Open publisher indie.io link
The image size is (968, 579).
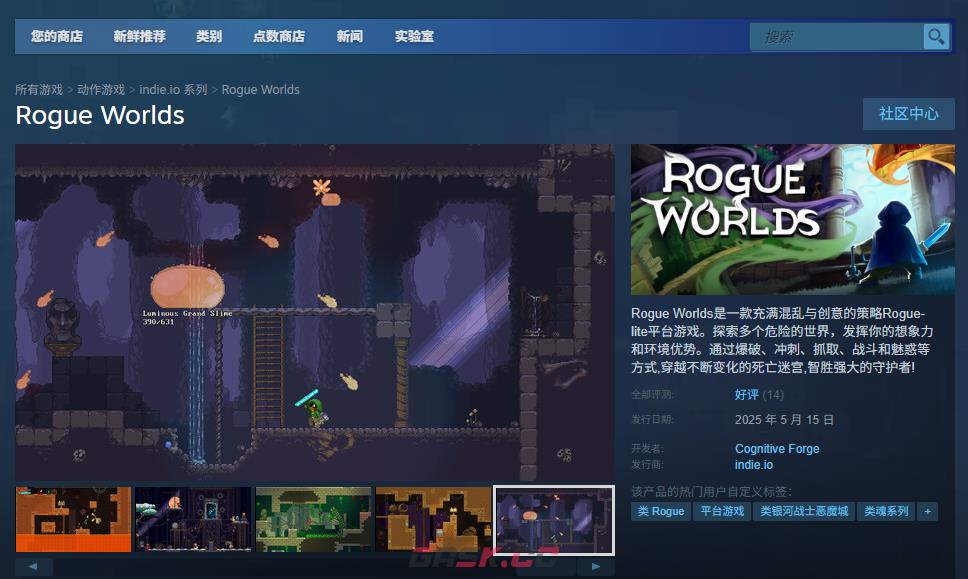tap(754, 465)
